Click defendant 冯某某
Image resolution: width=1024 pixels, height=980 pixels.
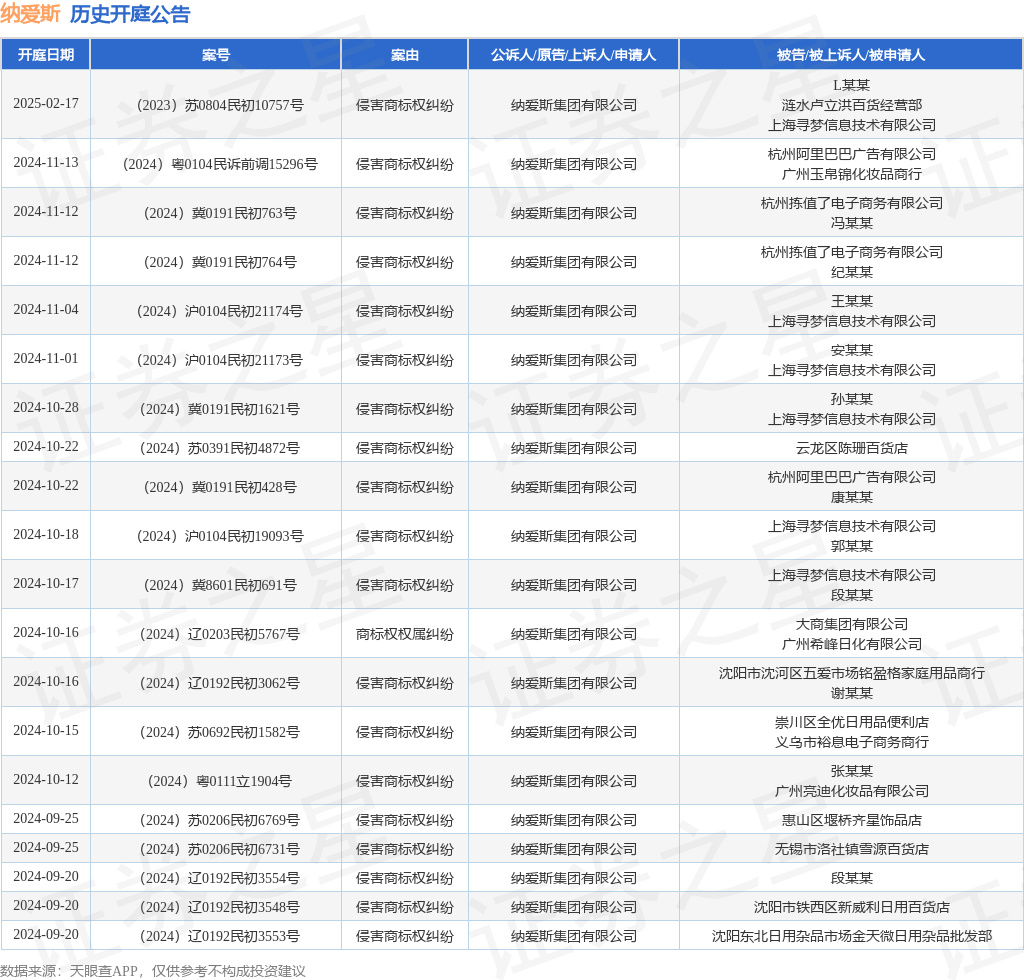click(x=852, y=223)
